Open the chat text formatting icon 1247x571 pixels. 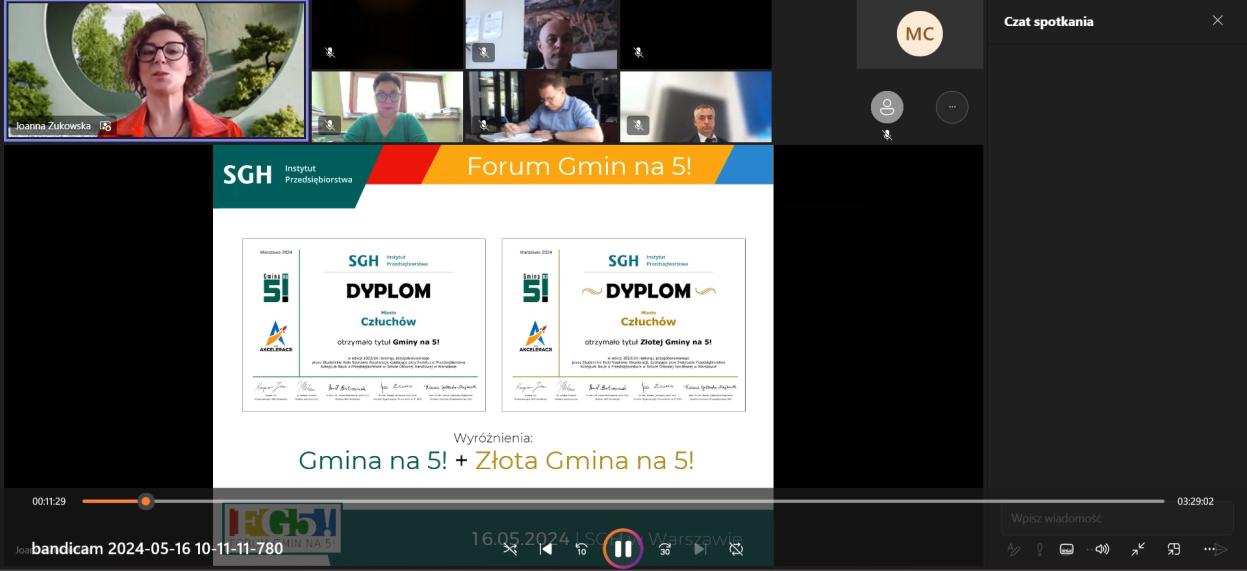coord(1013,549)
